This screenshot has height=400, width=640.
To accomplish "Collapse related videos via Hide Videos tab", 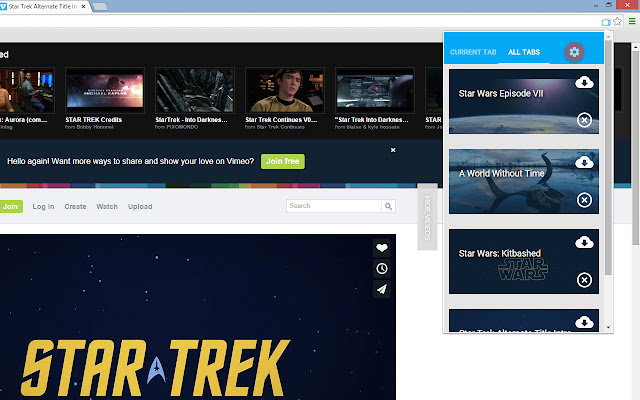I will pos(427,217).
